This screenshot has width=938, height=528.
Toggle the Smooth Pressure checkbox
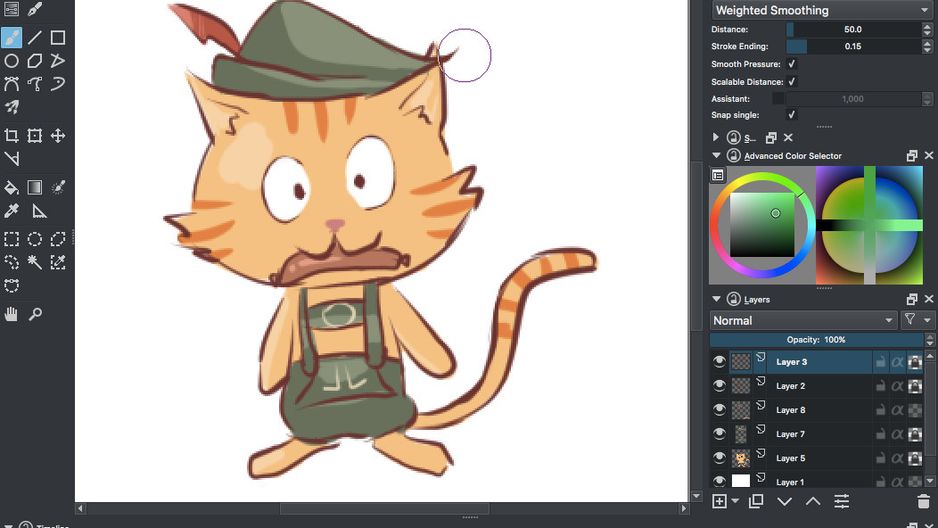tap(791, 64)
